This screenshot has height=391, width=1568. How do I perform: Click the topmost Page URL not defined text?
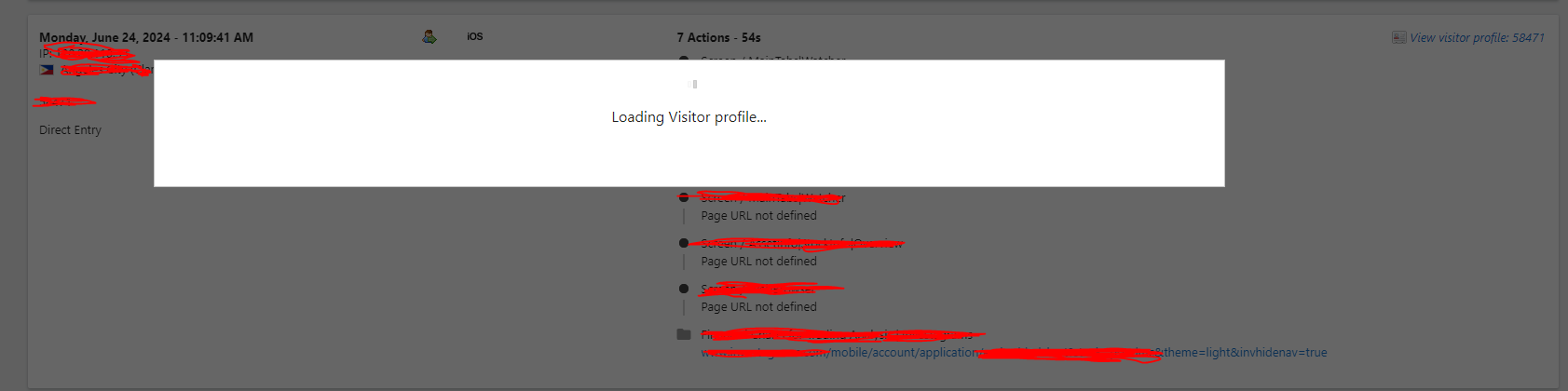coord(758,215)
